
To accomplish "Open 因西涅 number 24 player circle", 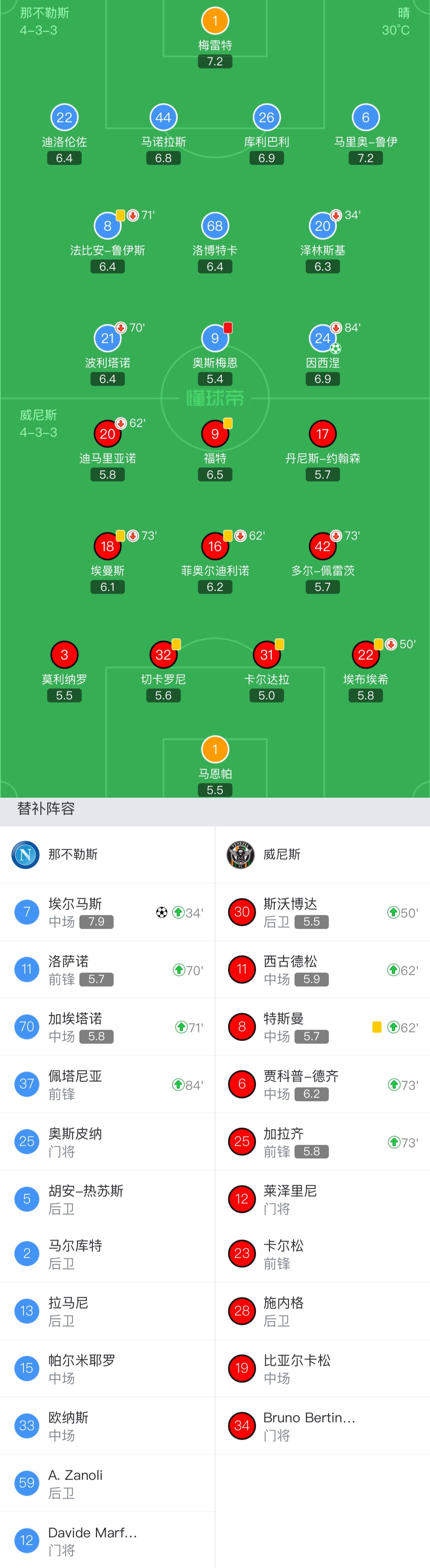I will pos(322,338).
